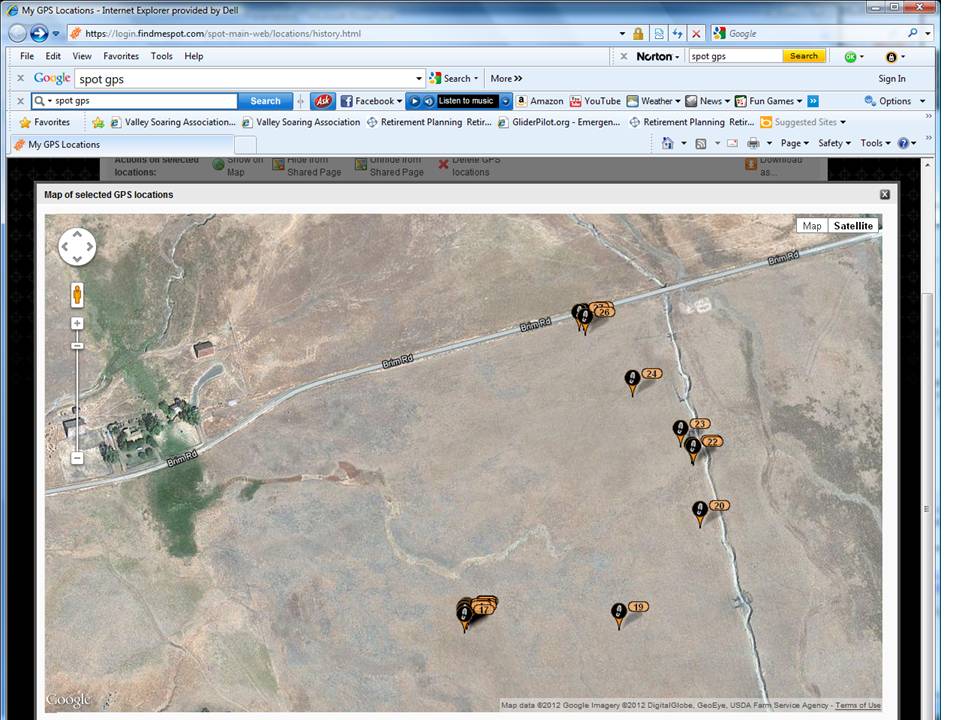Close the selected GPS locations map dialog
This screenshot has height=720, width=960.
[x=884, y=195]
